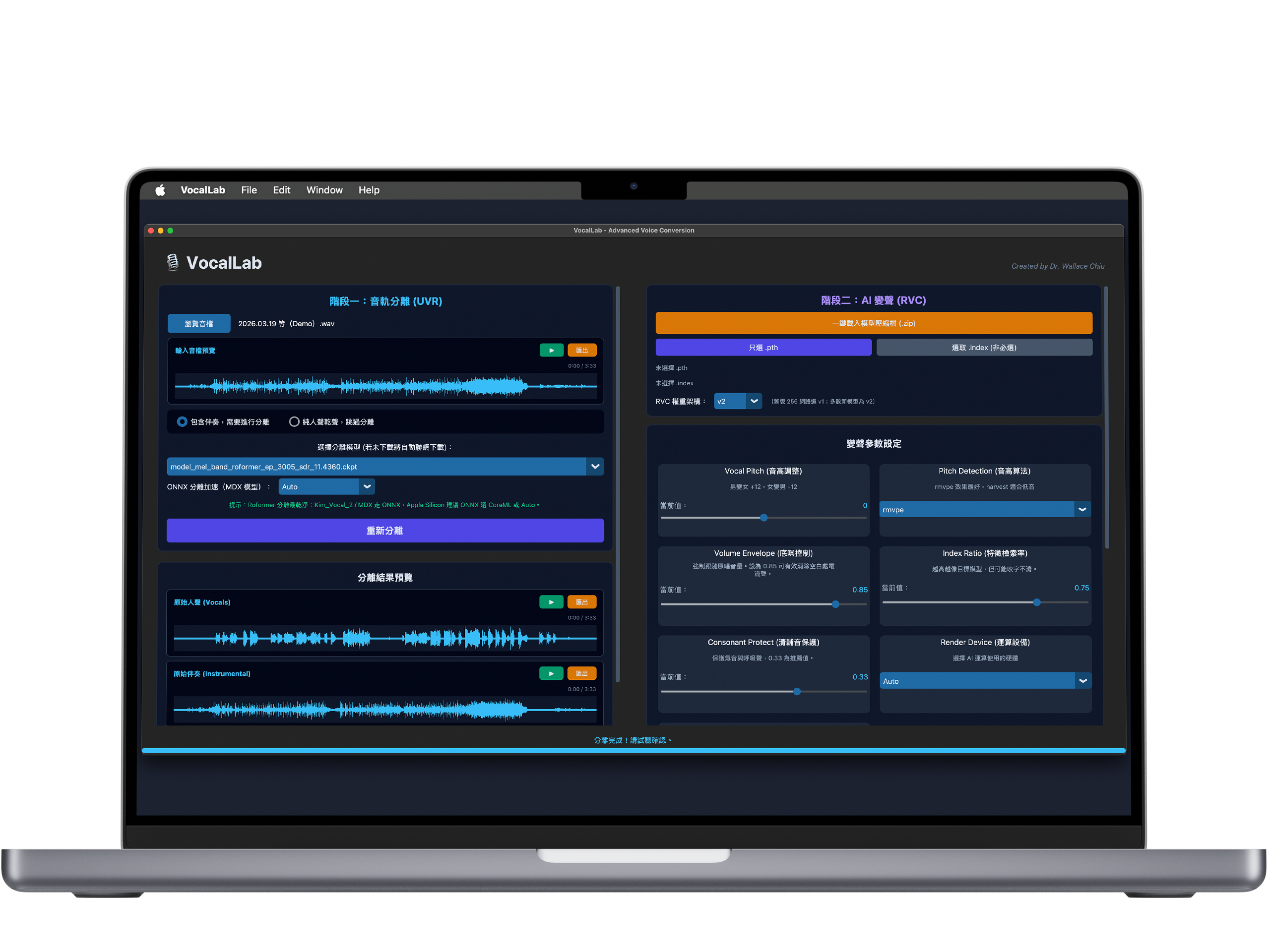Open the Apple menu
Image resolution: width=1270 pixels, height=952 pixels.
tap(160, 190)
